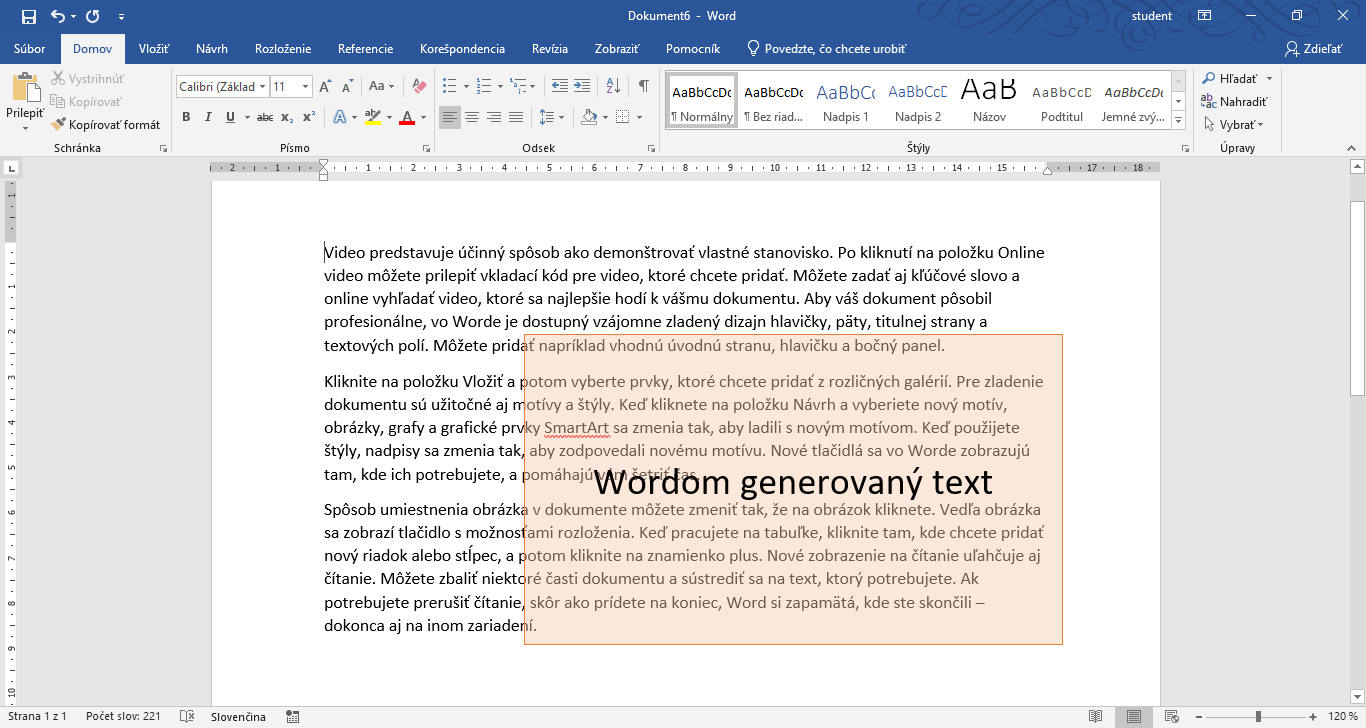Apply red font color

tap(407, 117)
